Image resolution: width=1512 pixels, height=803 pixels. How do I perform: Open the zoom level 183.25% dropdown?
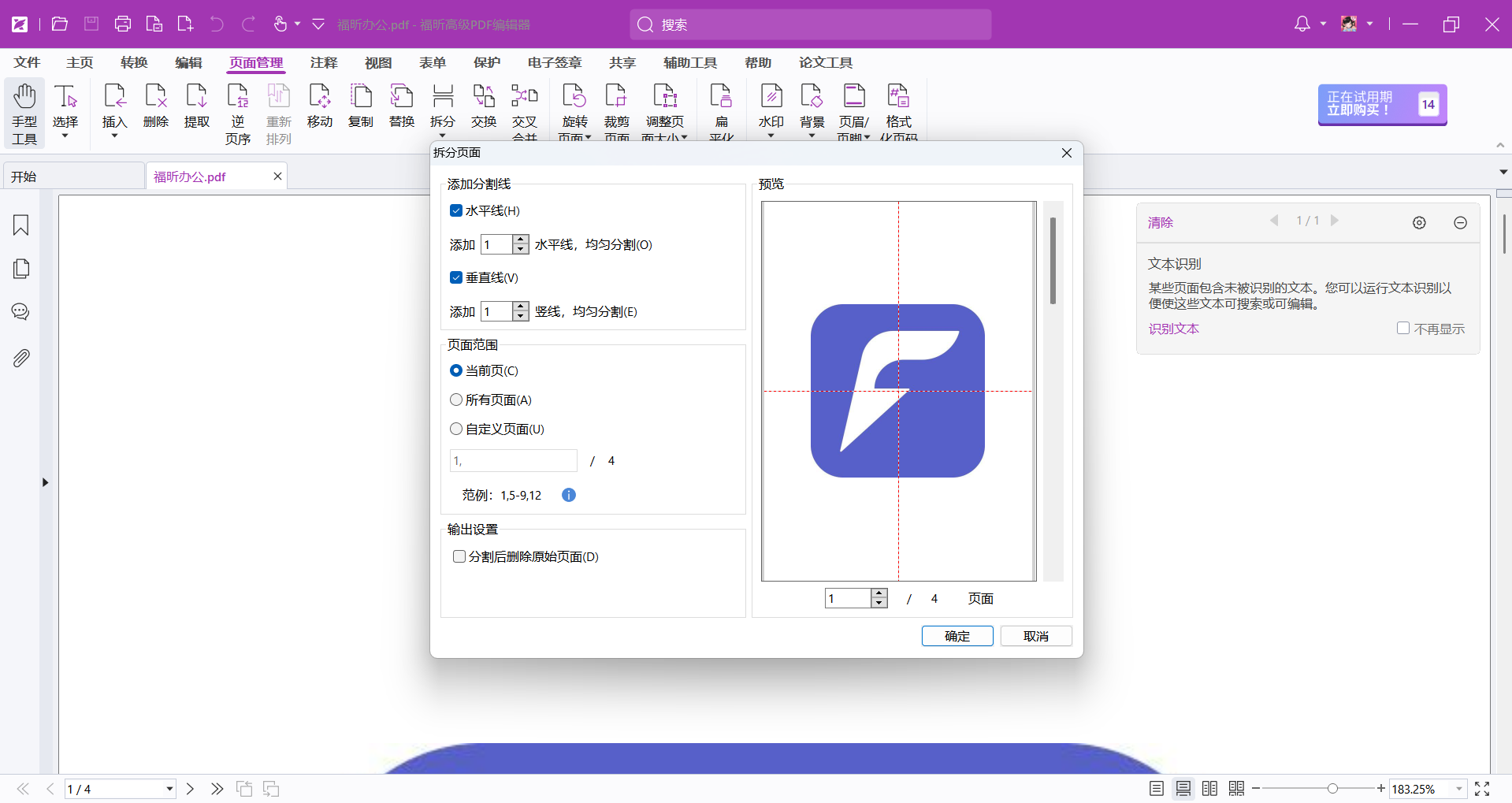[x=1459, y=789]
